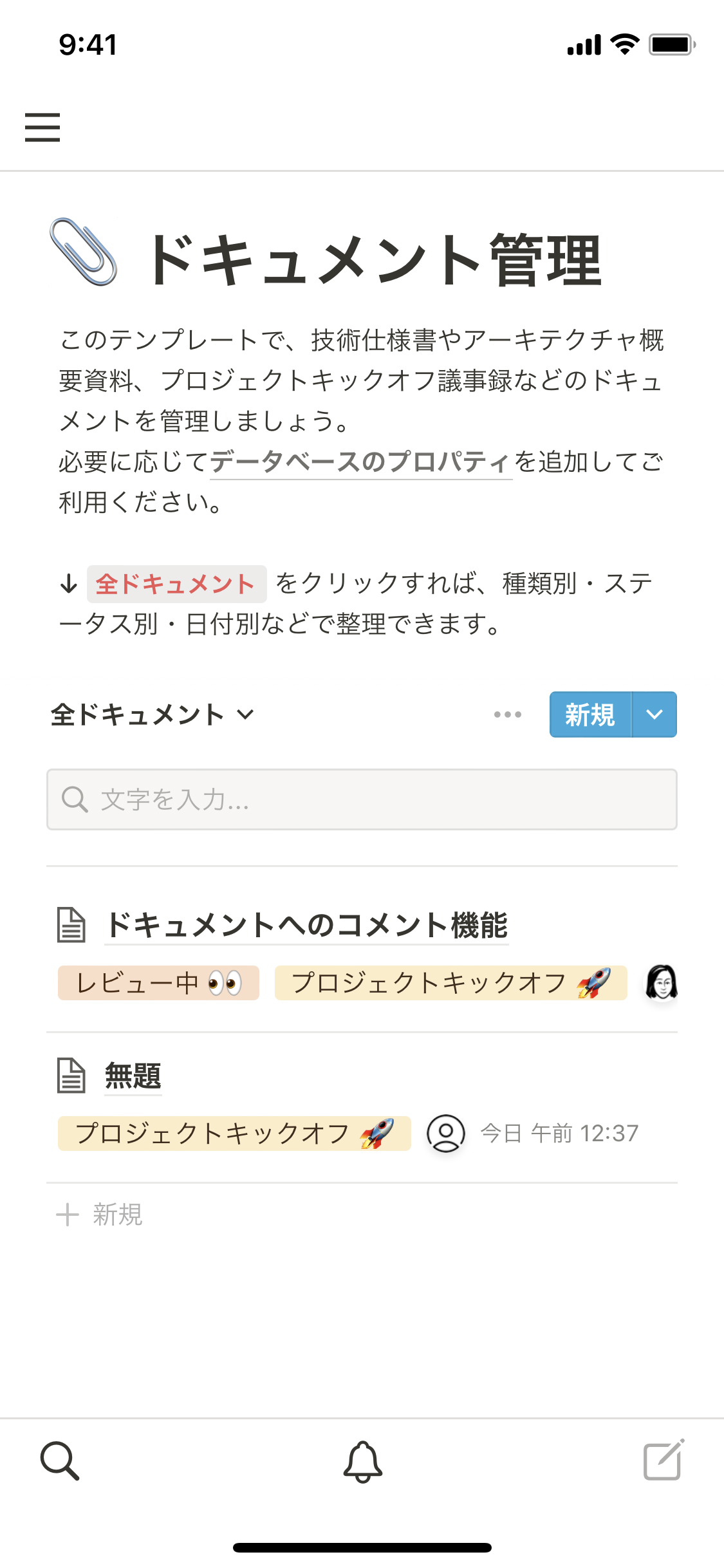The image size is (724, 1568).
Task: Open the 無題 document
Action: tap(133, 1076)
